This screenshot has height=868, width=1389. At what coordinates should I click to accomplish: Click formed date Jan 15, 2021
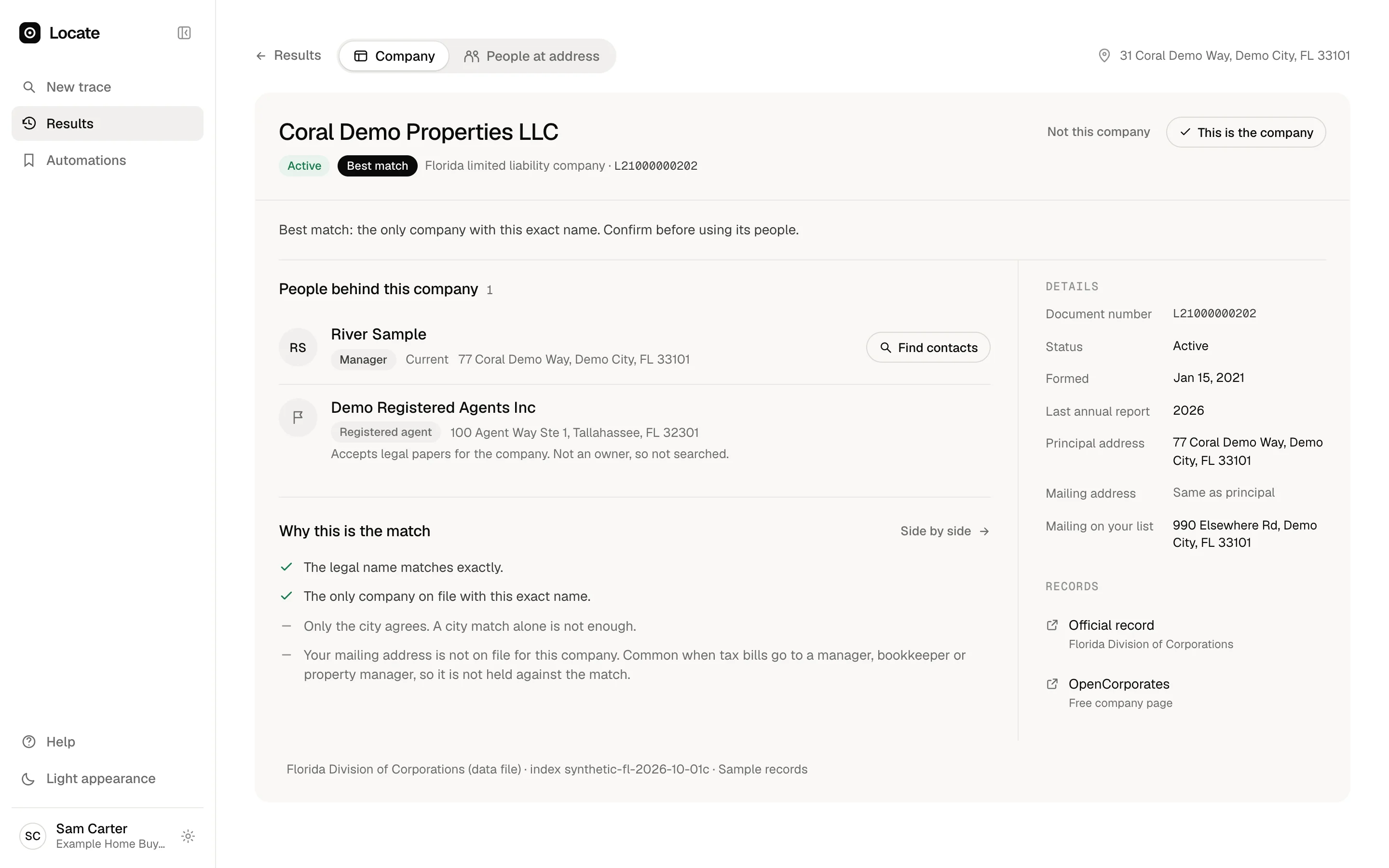pyautogui.click(x=1208, y=378)
